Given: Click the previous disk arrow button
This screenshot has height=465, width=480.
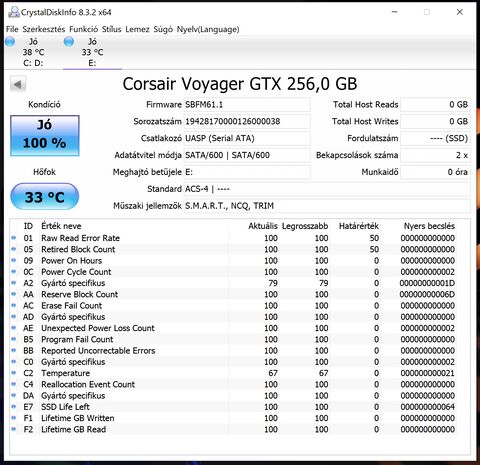Looking at the screenshot, I should click(18, 84).
